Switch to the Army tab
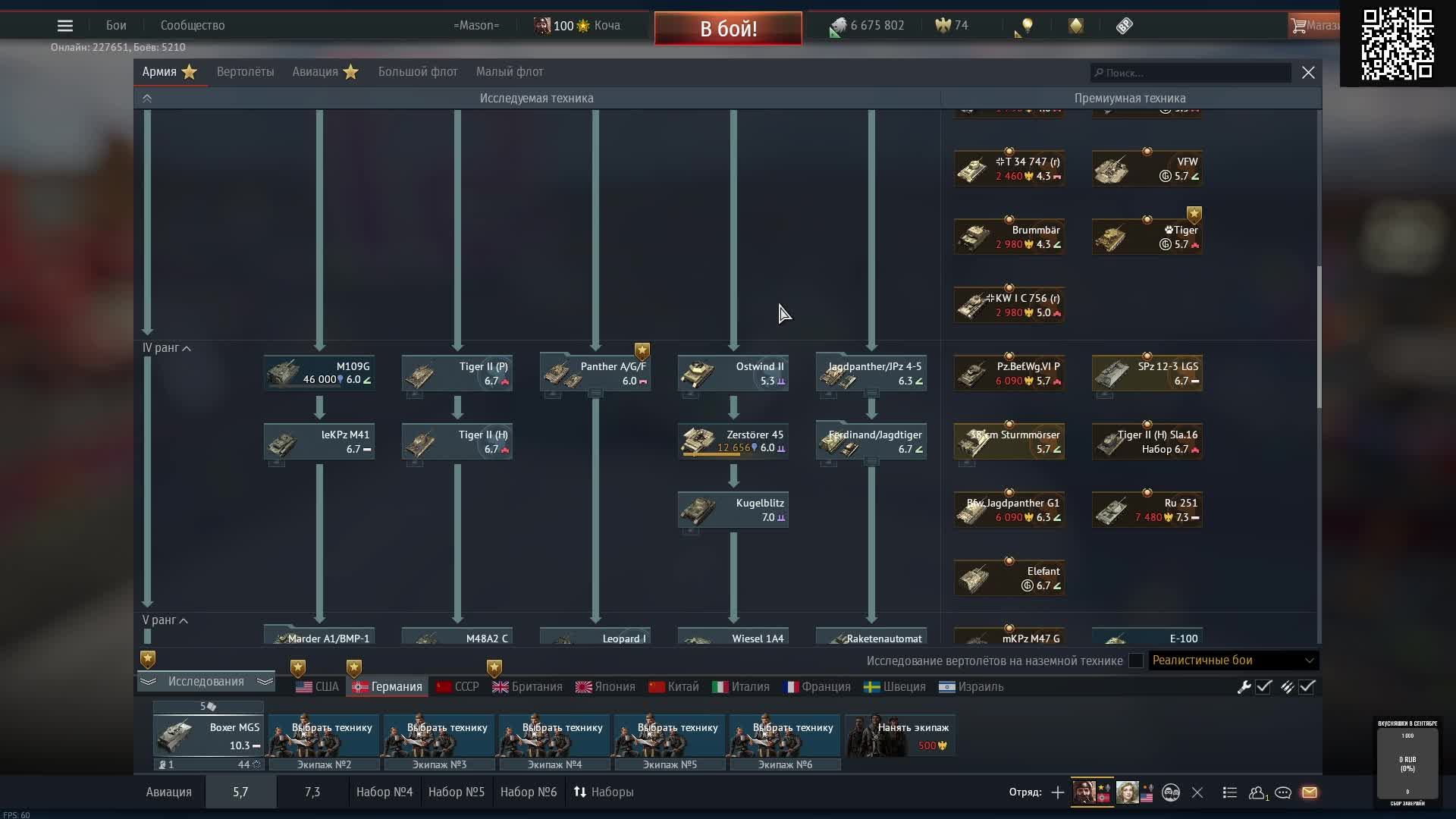Image resolution: width=1456 pixels, height=819 pixels. [170, 72]
